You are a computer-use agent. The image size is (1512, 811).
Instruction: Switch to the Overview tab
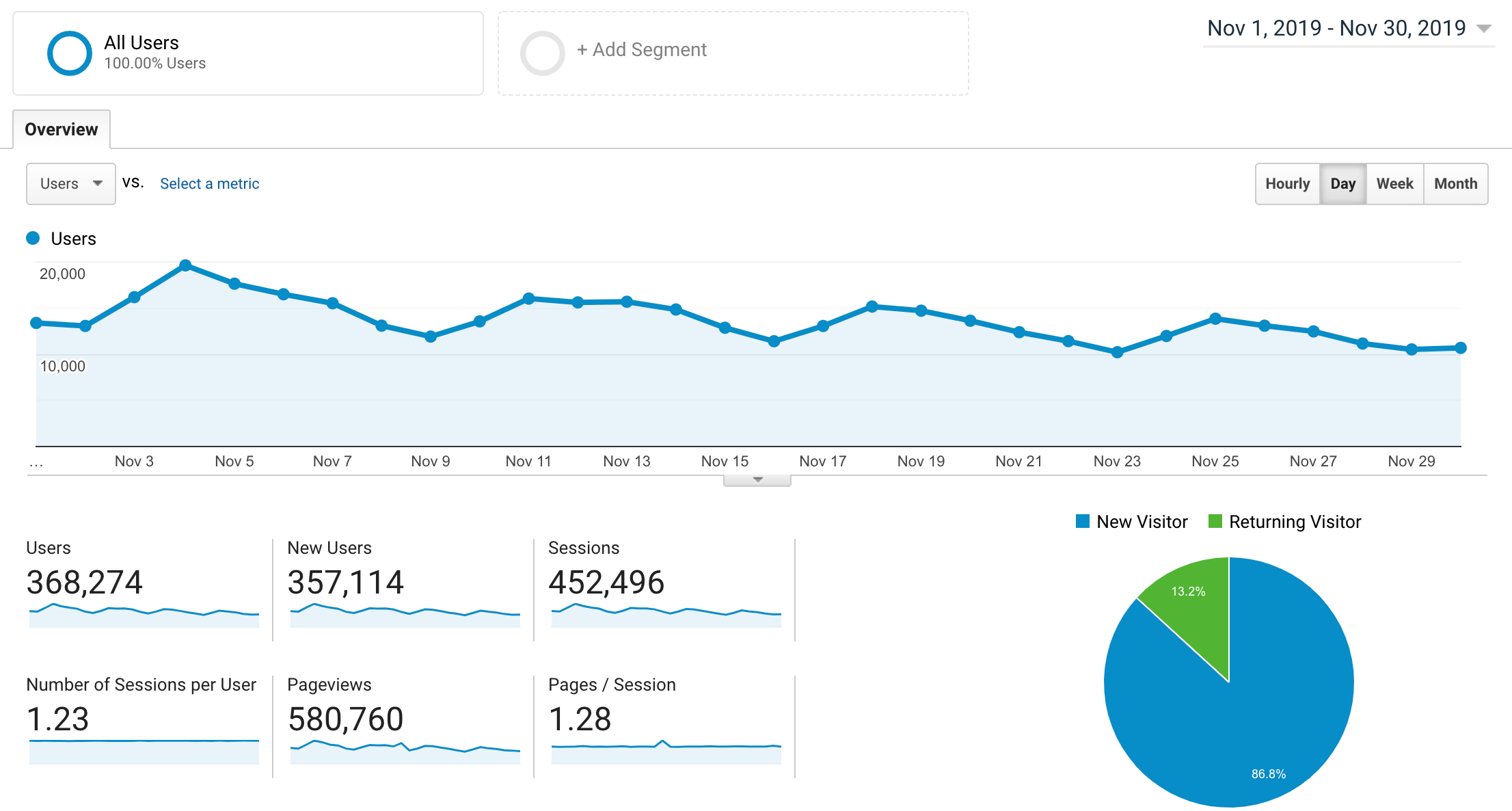62,129
